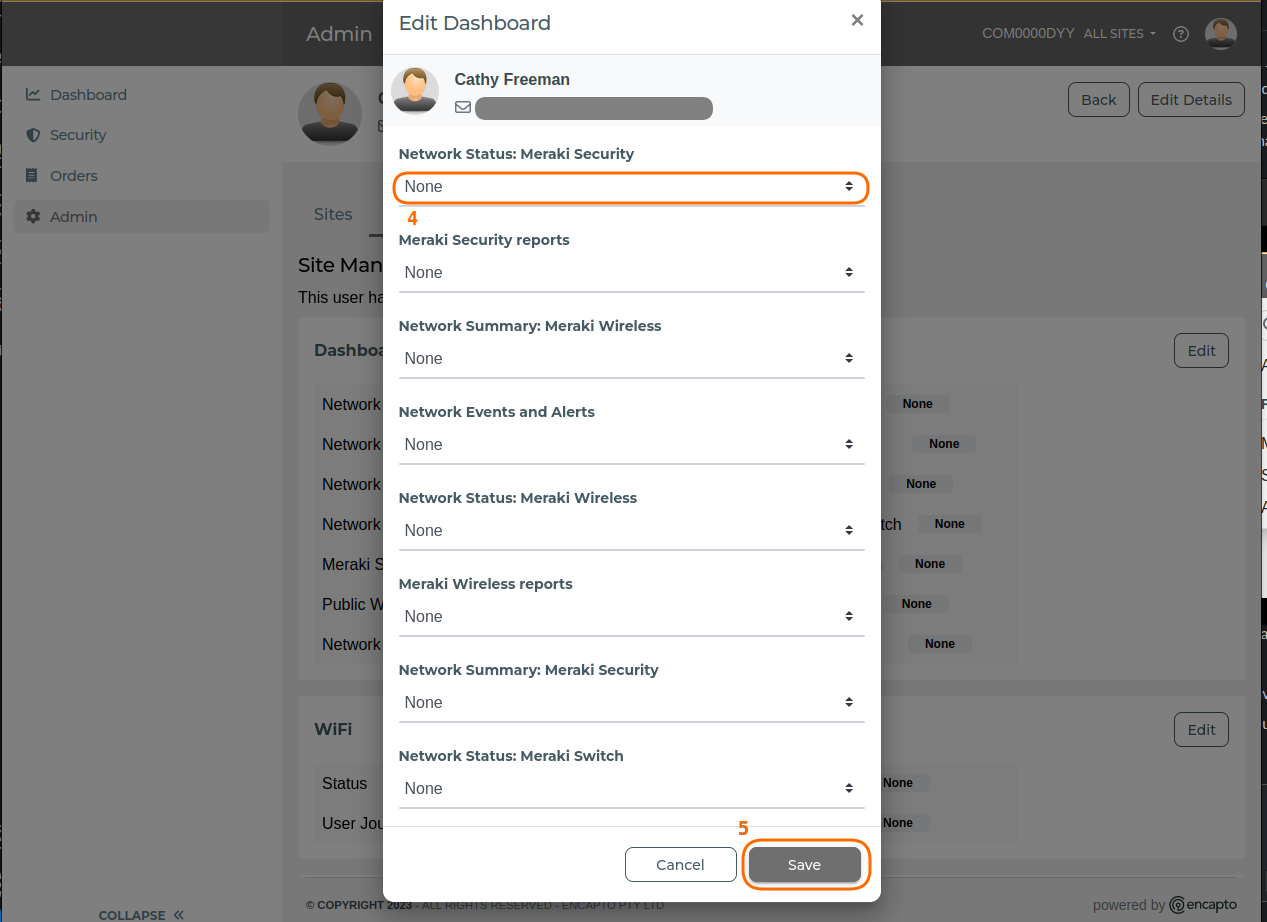Open the Admin sidebar item

click(142, 217)
